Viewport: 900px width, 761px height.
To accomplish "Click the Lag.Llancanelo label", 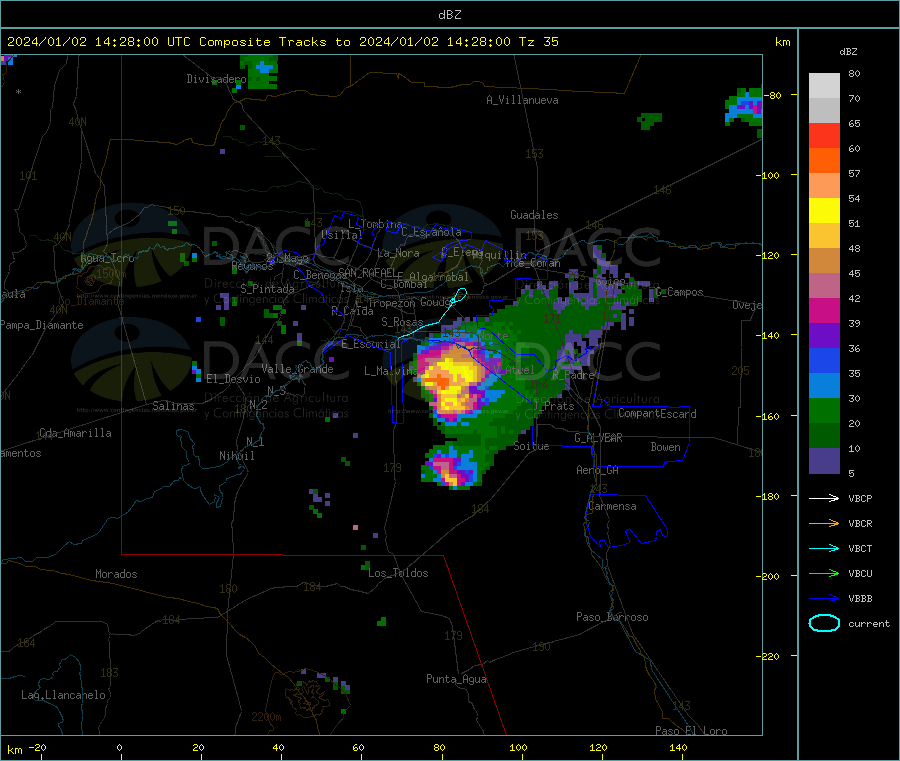I will (63, 695).
